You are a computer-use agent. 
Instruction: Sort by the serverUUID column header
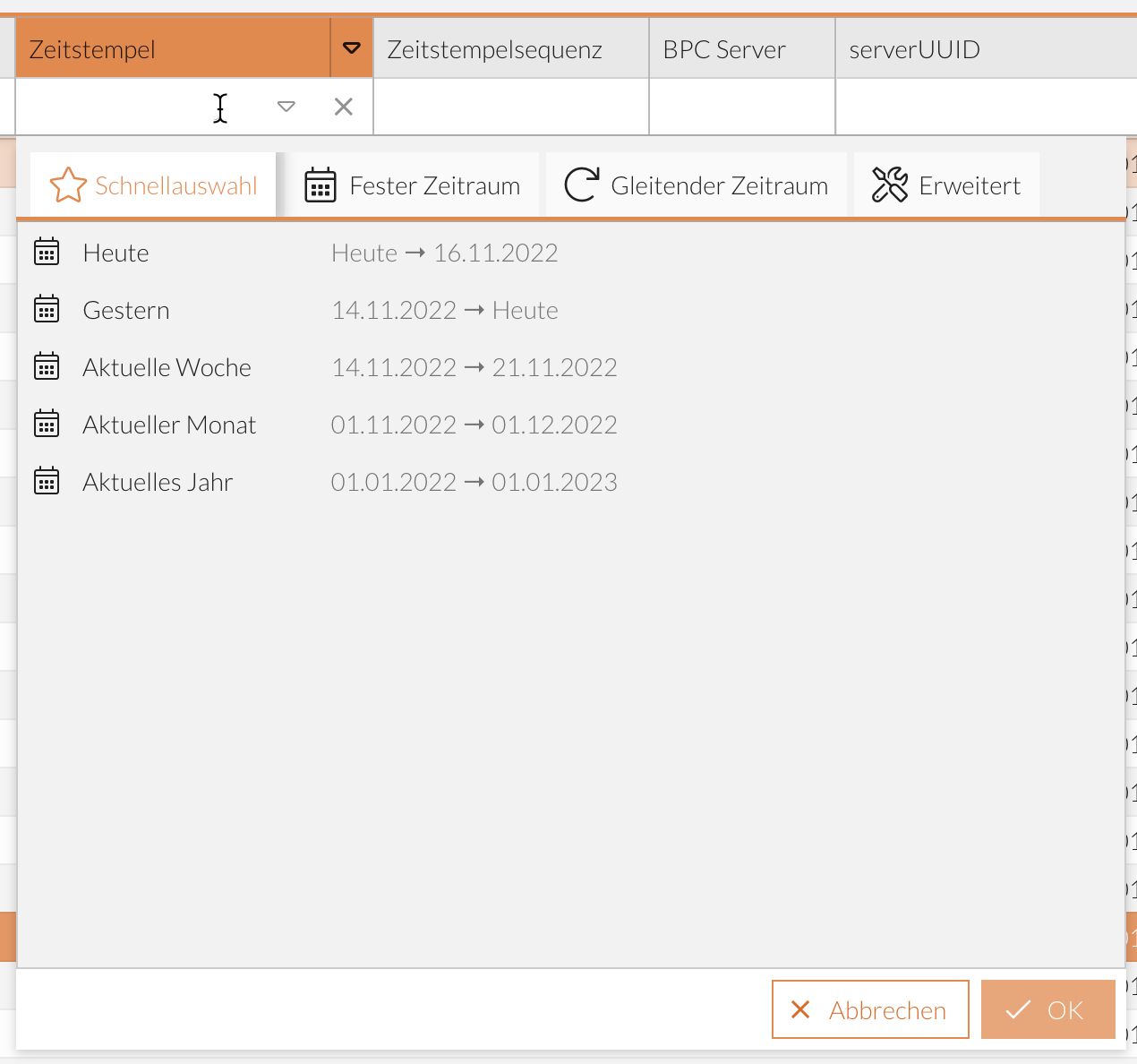point(914,49)
